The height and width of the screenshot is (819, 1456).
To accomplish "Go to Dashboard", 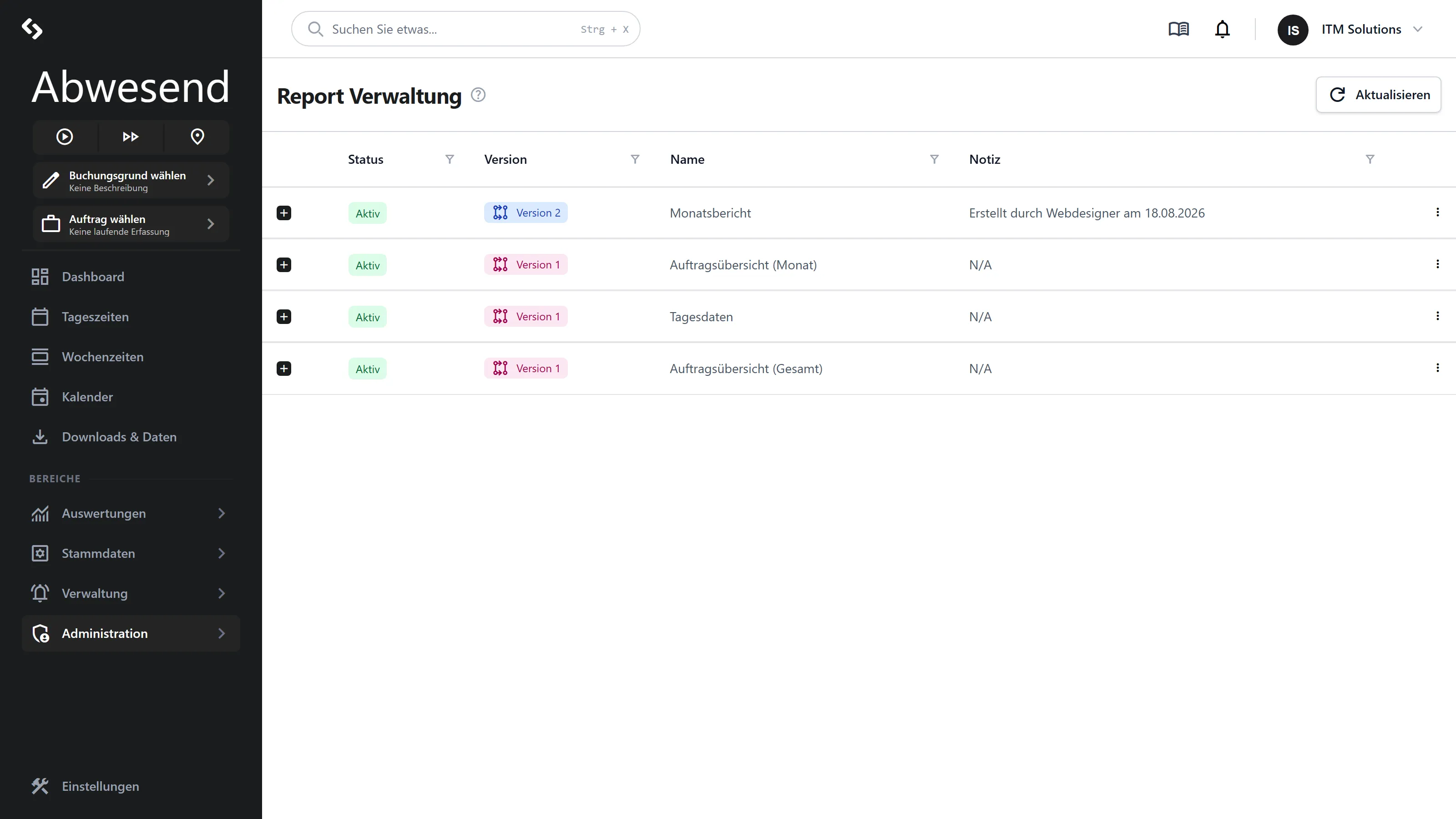I will coord(131,277).
